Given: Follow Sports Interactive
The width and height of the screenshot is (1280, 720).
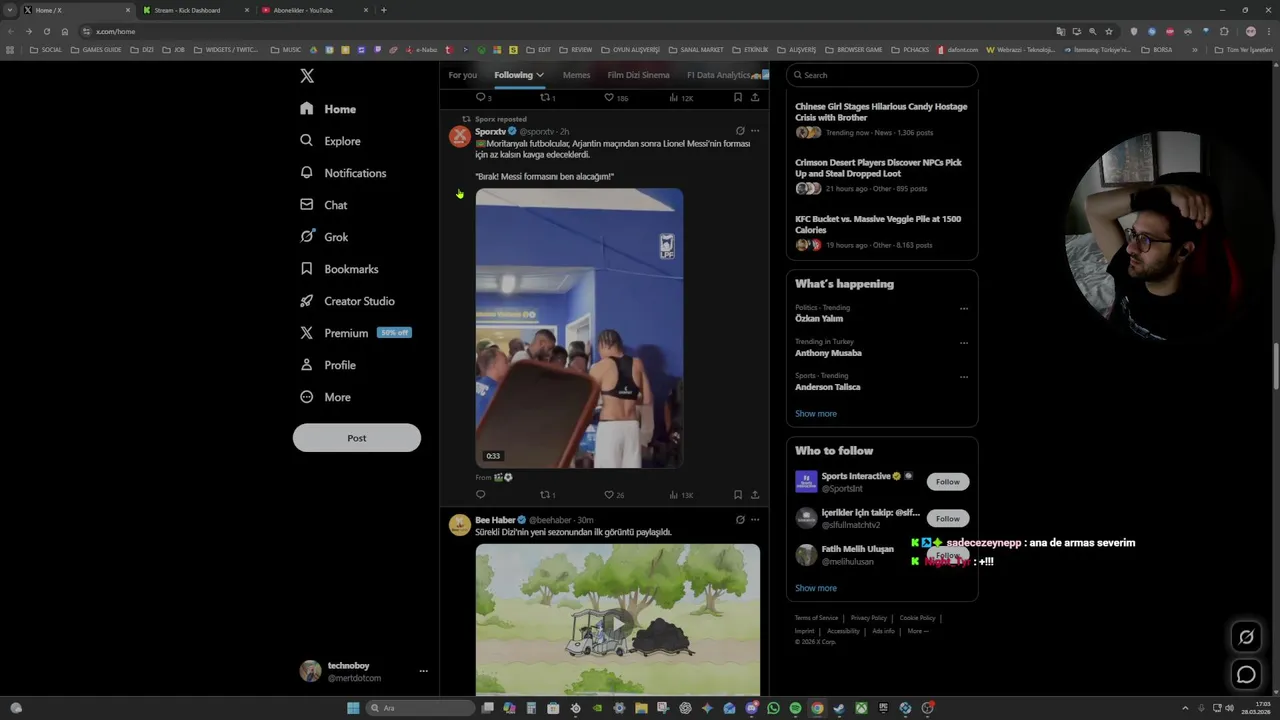Looking at the screenshot, I should coord(948,482).
